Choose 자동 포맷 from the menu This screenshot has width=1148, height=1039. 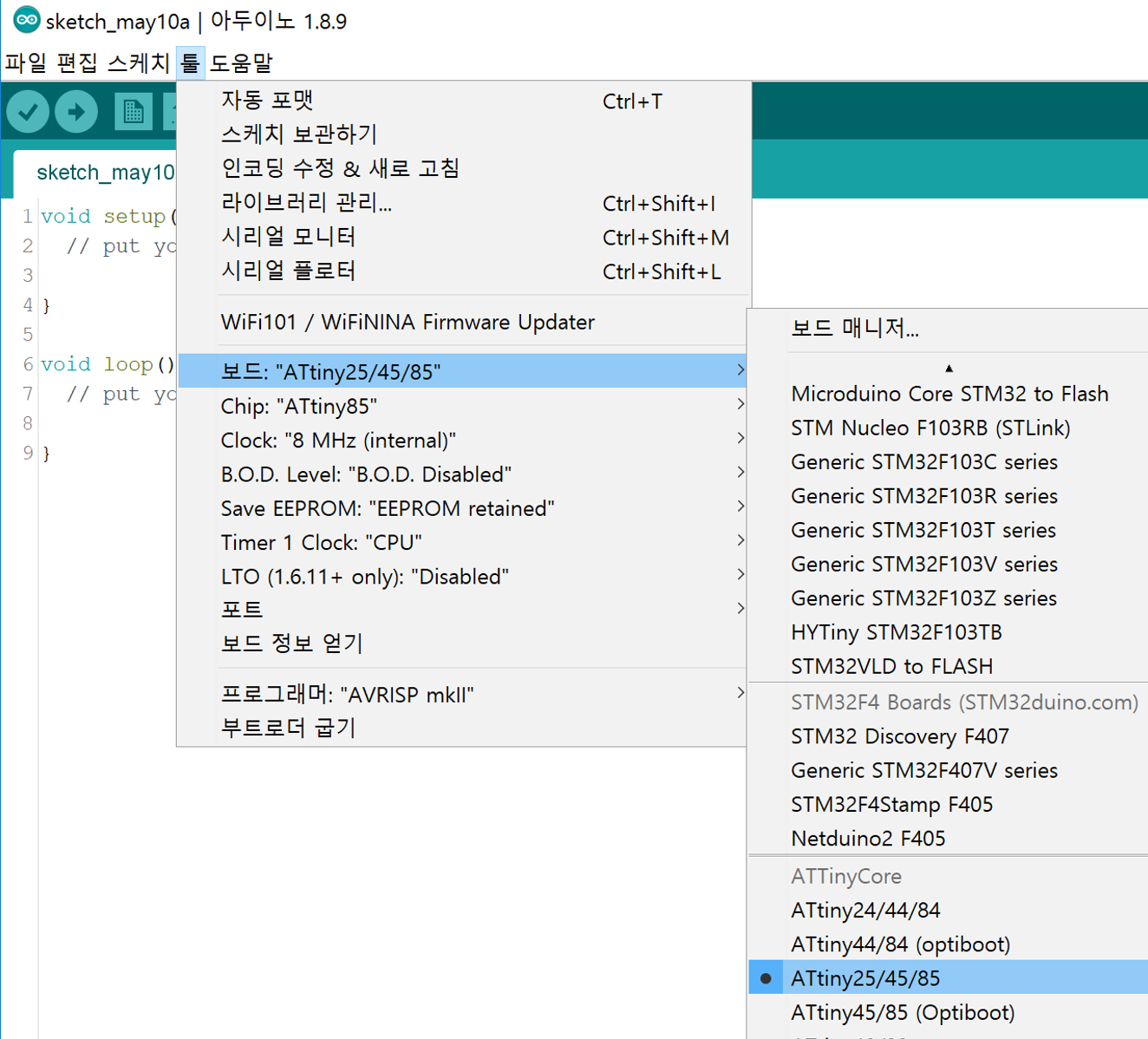463,101
